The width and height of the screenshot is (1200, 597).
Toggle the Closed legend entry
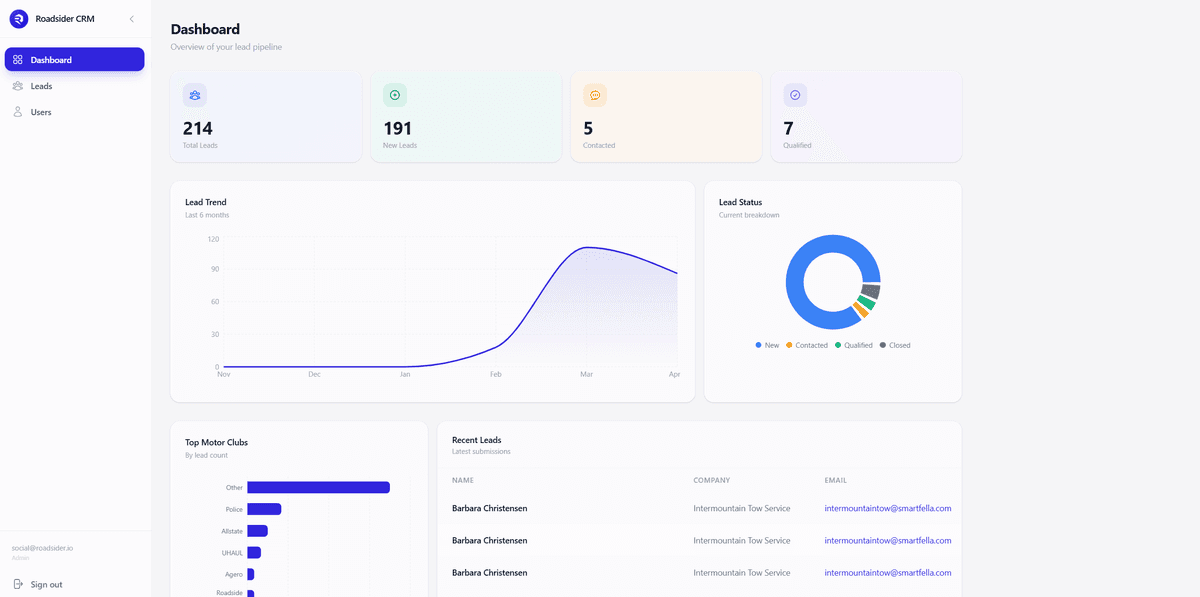pyautogui.click(x=895, y=345)
